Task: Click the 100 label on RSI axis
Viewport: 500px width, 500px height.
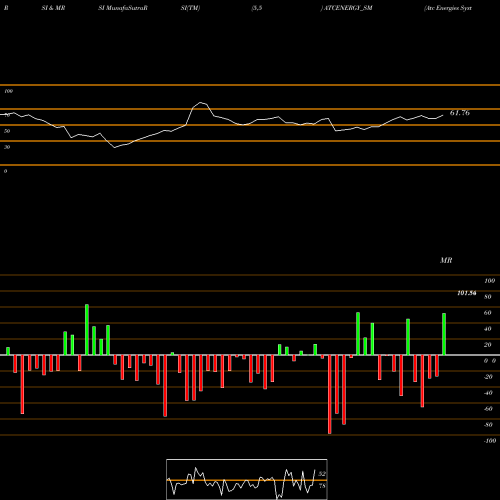Action: (x=8, y=91)
